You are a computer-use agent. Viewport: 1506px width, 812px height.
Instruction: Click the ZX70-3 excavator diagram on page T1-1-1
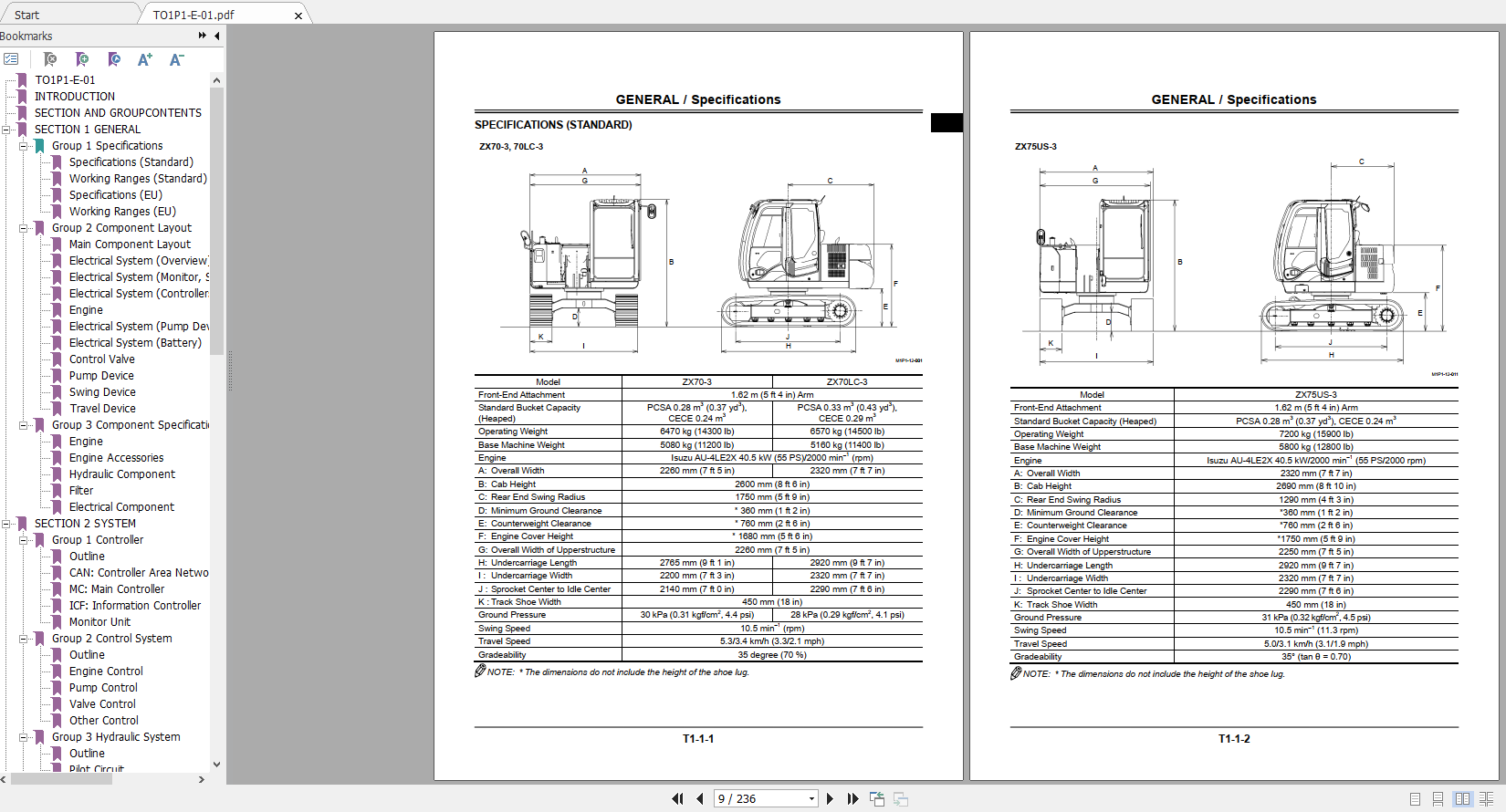point(698,265)
